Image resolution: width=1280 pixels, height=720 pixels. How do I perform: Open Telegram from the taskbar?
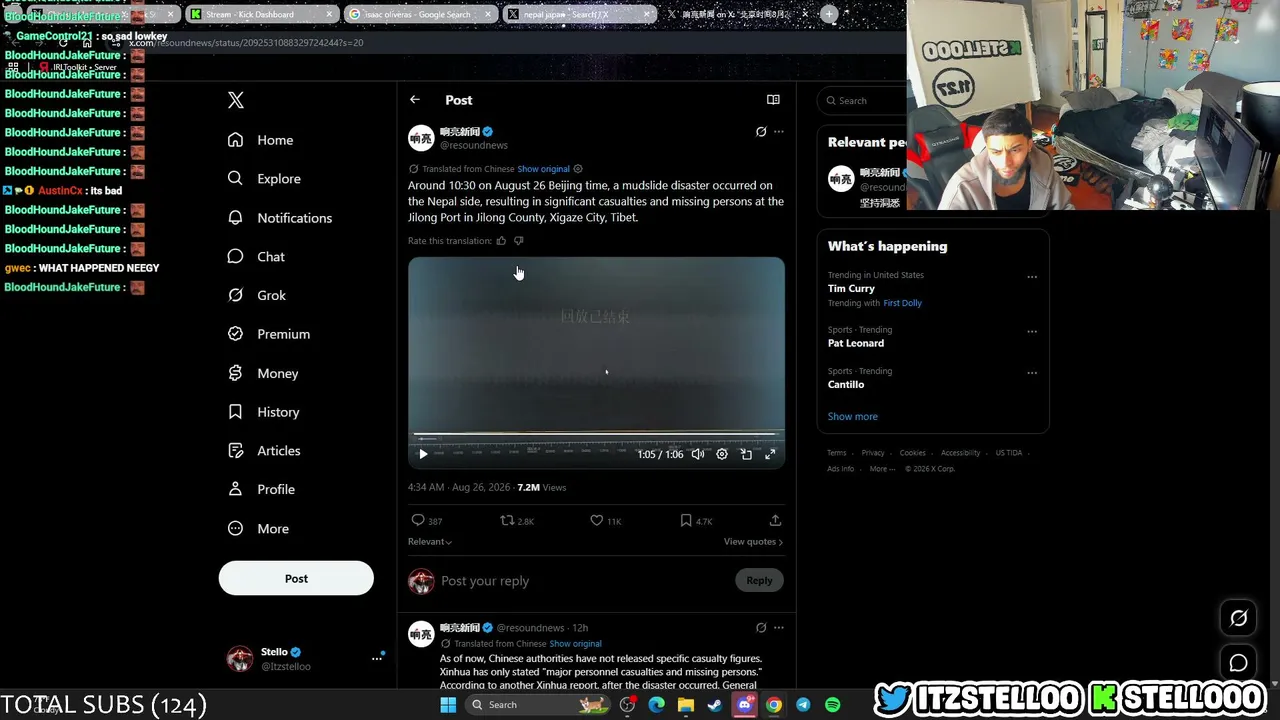click(803, 705)
